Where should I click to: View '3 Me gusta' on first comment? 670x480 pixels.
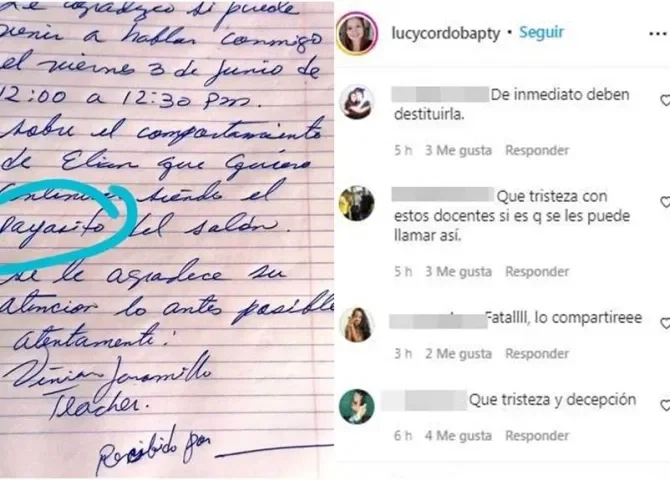(x=458, y=150)
